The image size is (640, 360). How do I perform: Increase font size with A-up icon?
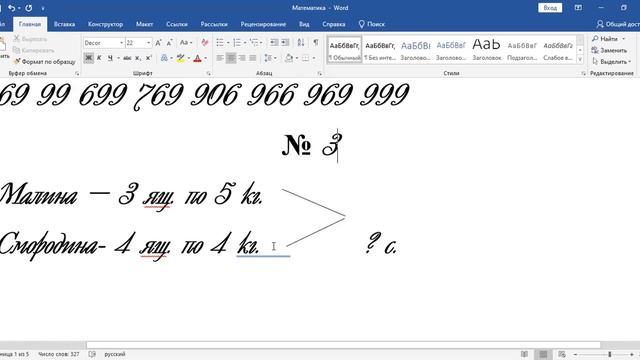[x=158, y=42]
